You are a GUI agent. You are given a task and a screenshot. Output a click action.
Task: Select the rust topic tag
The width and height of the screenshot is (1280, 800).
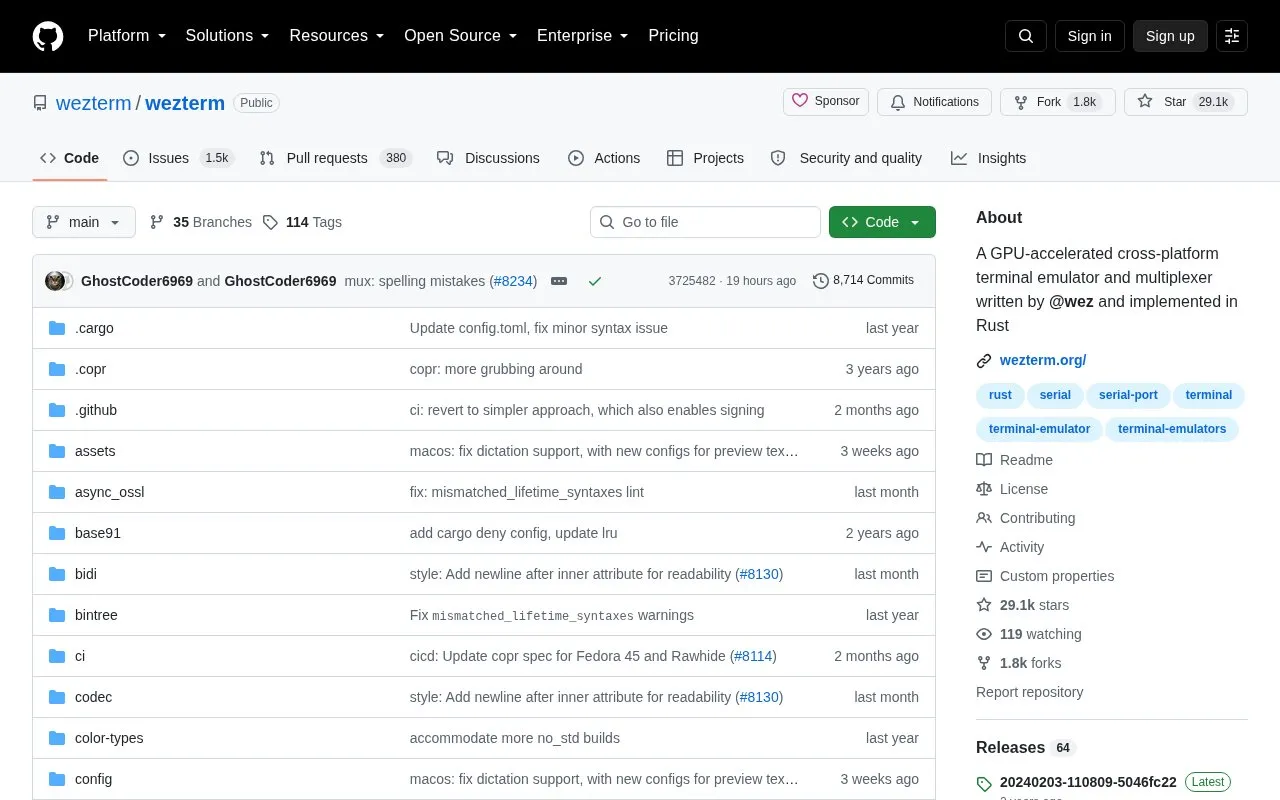tap(1000, 395)
